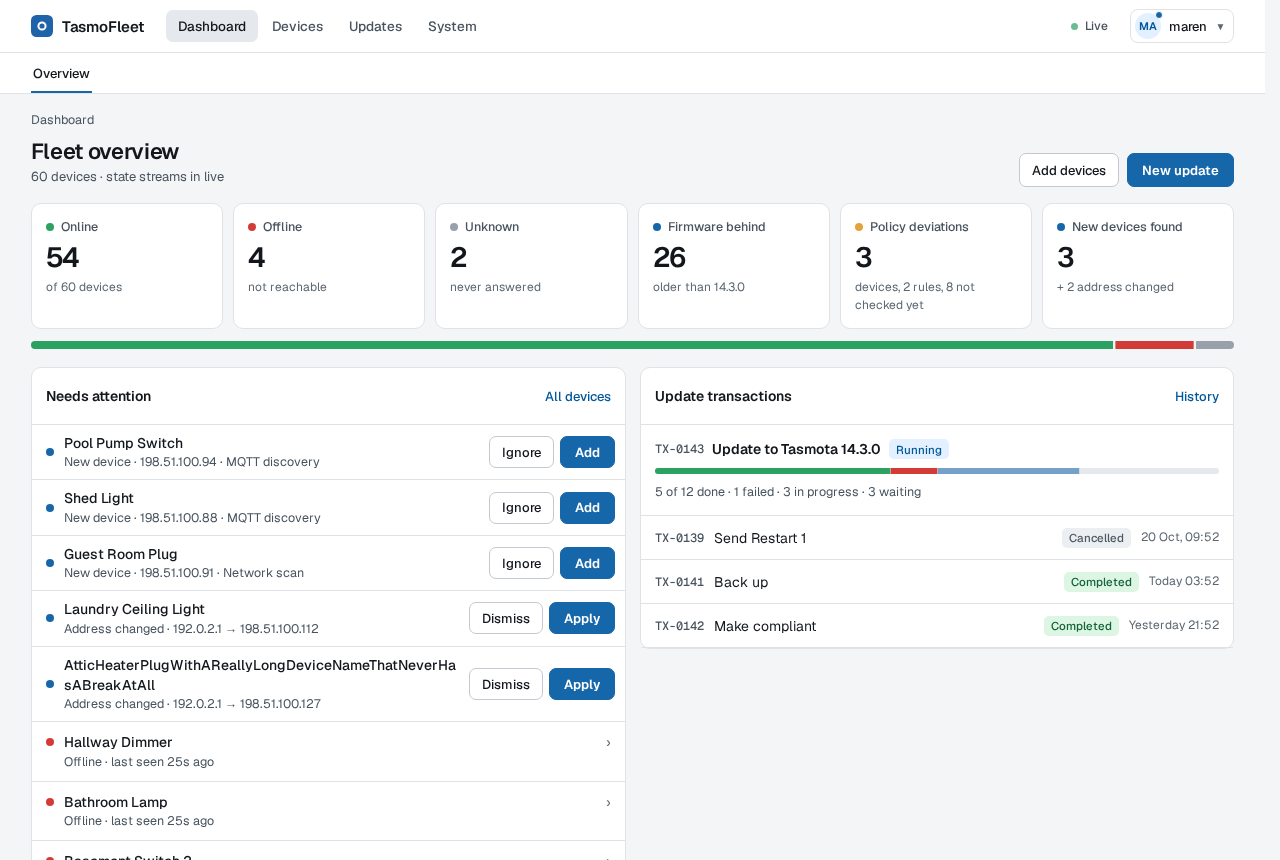Viewport: 1280px width, 860px height.
Task: Open transaction TX-0142 Make compliant
Action: click(937, 626)
